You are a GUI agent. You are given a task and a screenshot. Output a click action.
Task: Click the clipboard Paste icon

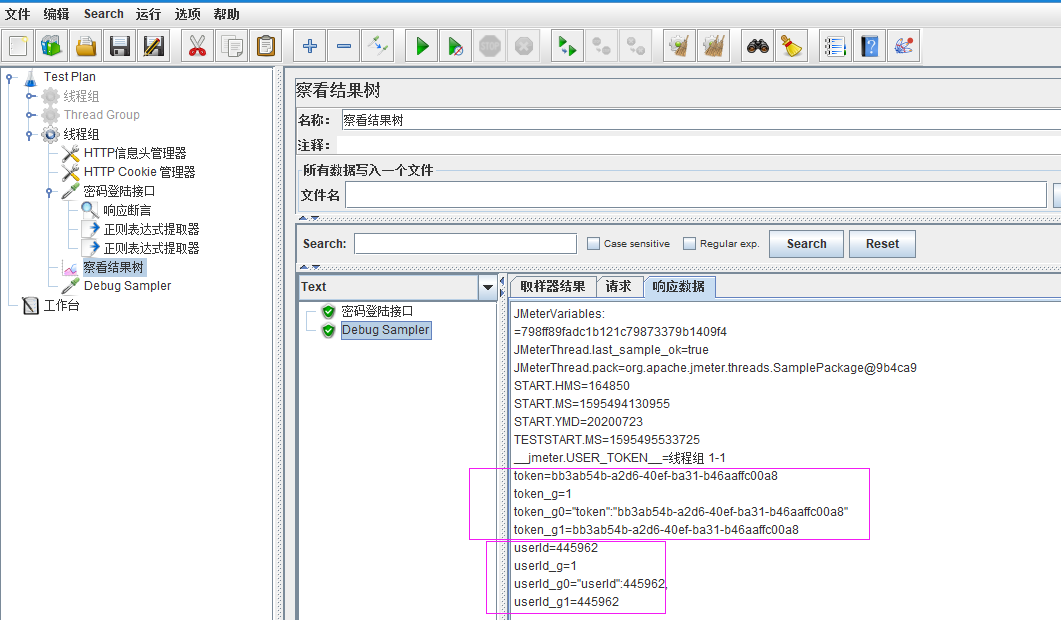pyautogui.click(x=265, y=46)
